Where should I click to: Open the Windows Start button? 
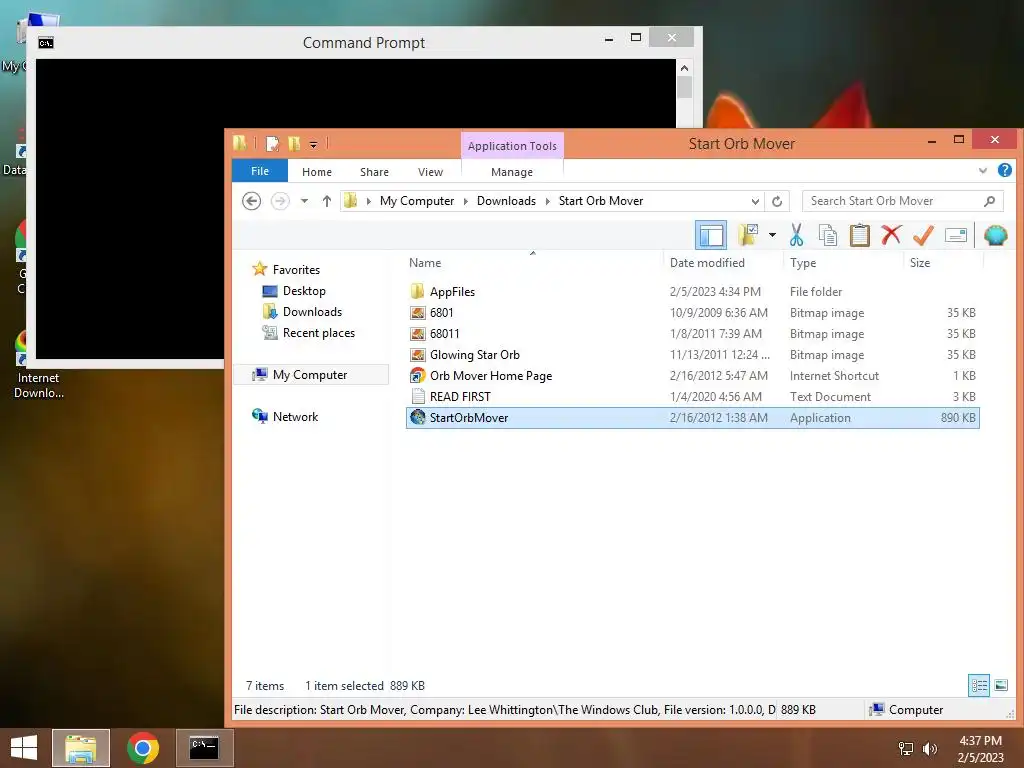point(24,748)
